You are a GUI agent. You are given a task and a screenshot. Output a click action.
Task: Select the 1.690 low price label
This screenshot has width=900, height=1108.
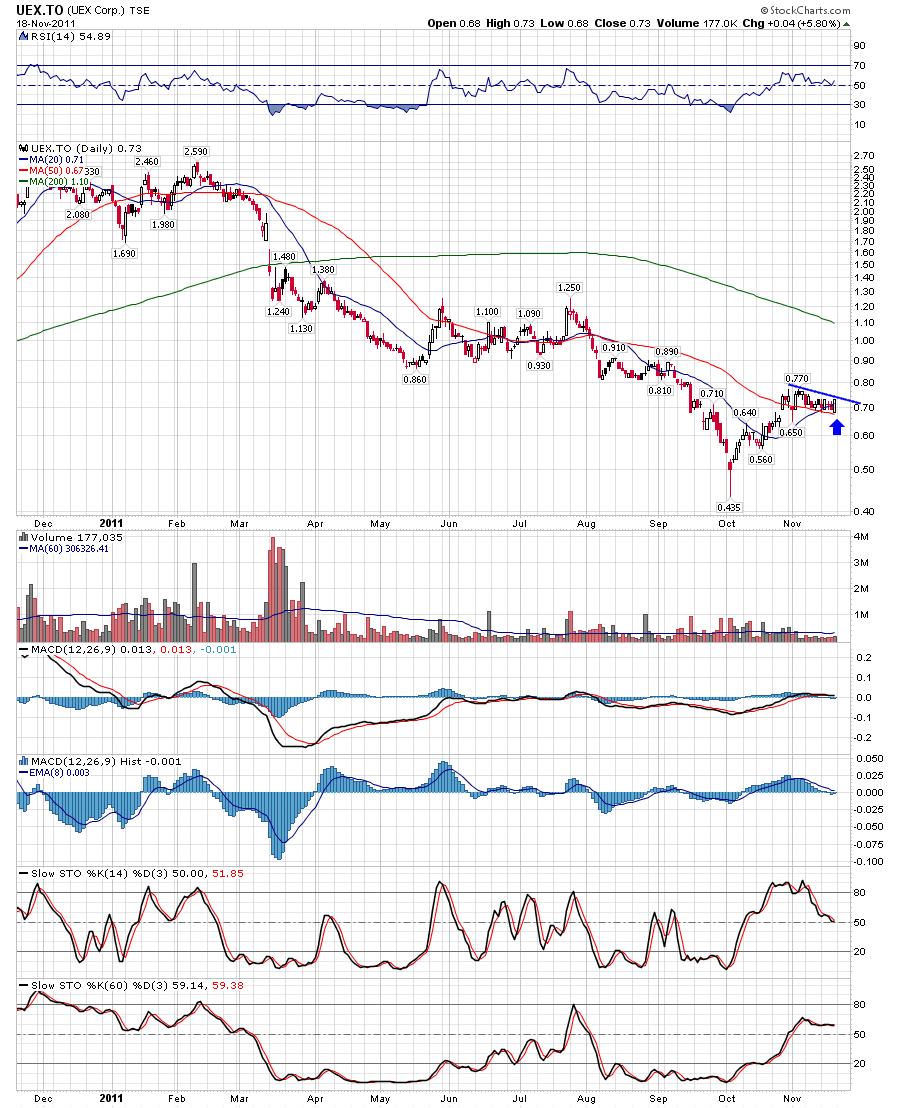pos(124,254)
